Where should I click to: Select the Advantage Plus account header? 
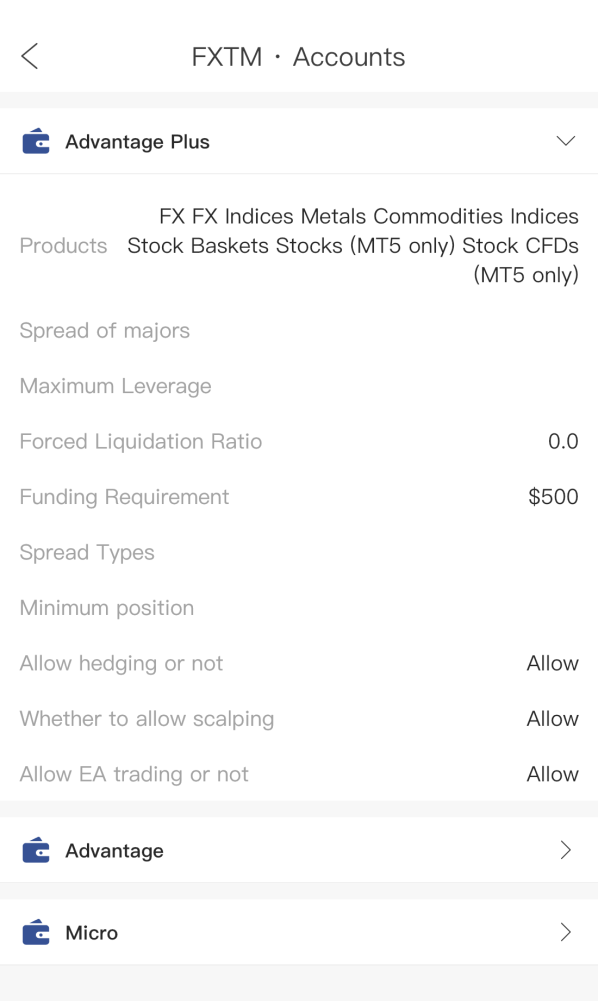tap(299, 141)
